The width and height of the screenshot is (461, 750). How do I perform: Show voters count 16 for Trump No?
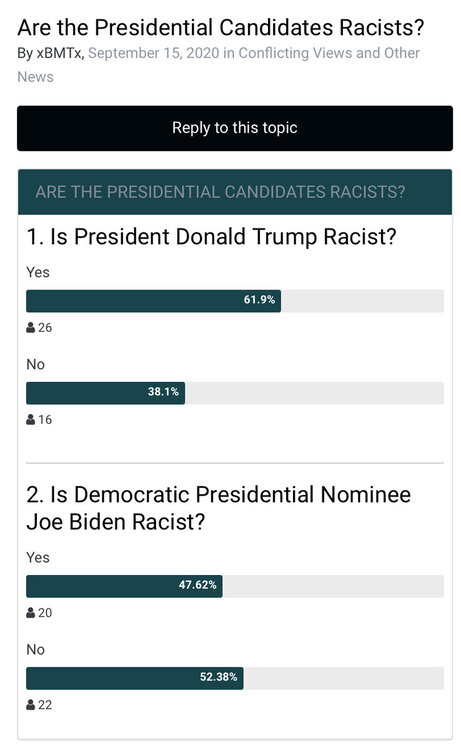45,419
